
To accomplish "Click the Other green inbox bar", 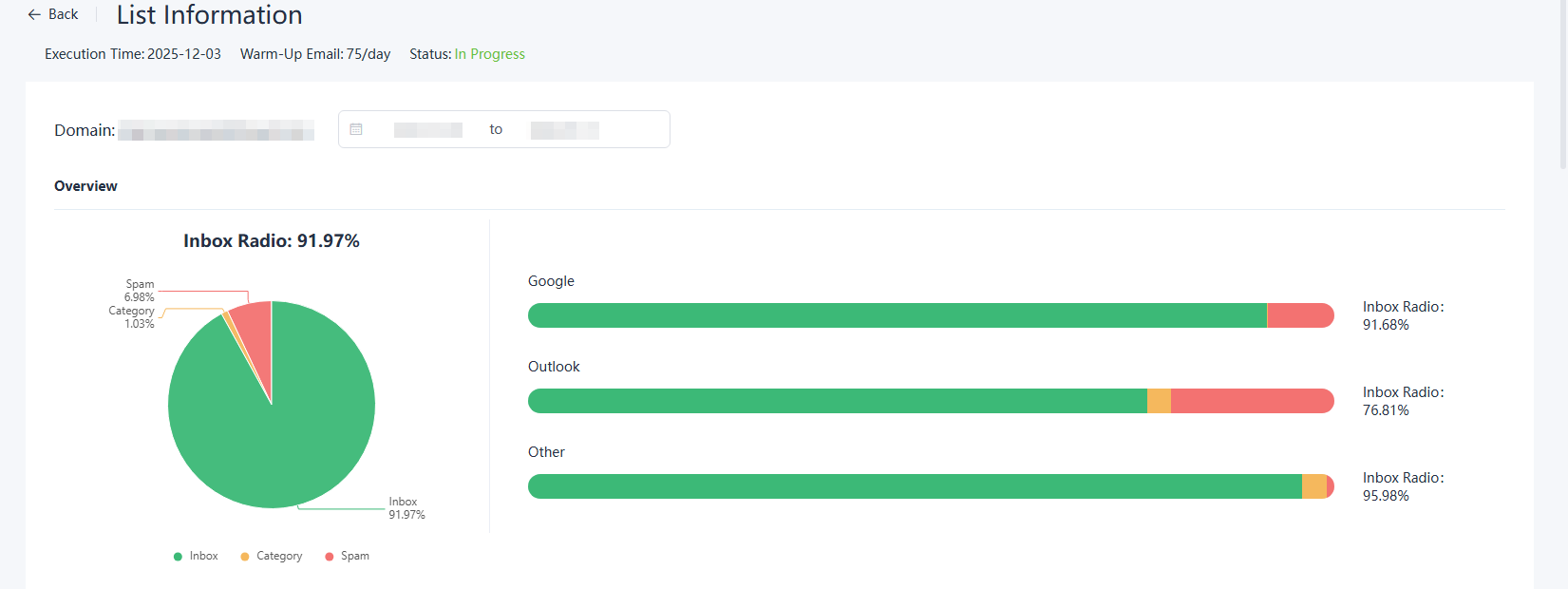I will pos(914,486).
